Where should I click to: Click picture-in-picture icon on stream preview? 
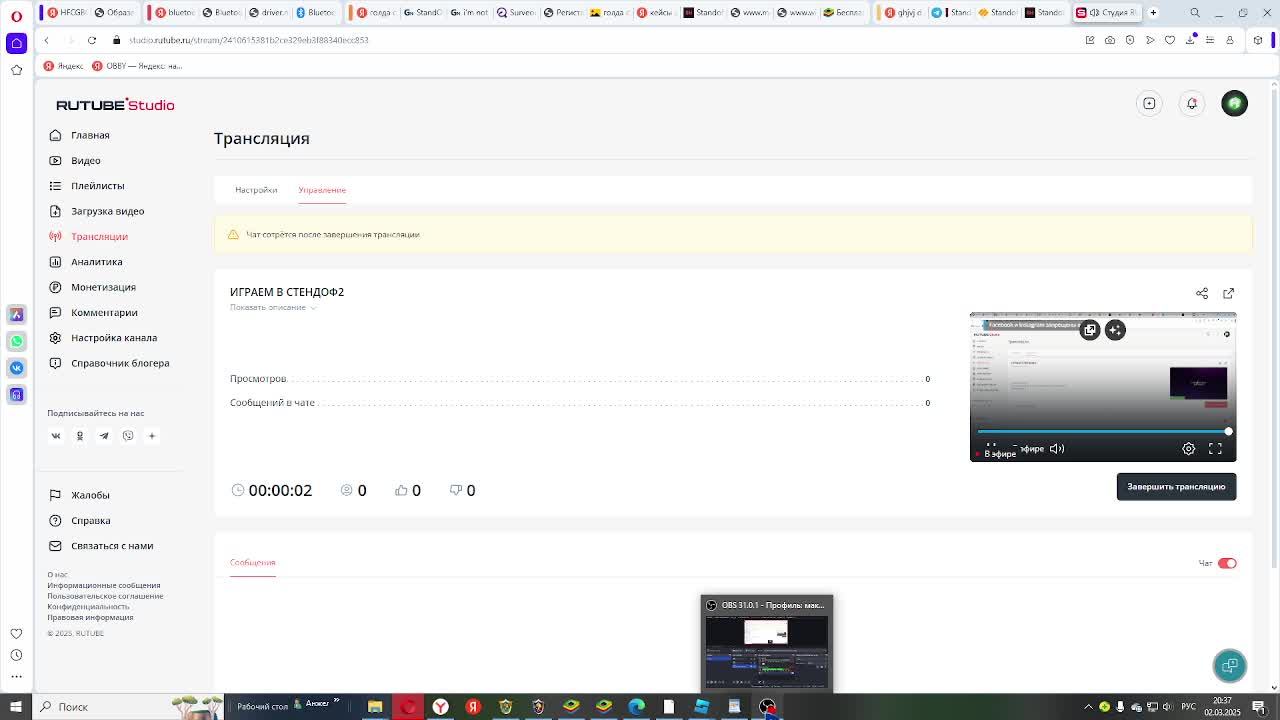[x=1090, y=330]
